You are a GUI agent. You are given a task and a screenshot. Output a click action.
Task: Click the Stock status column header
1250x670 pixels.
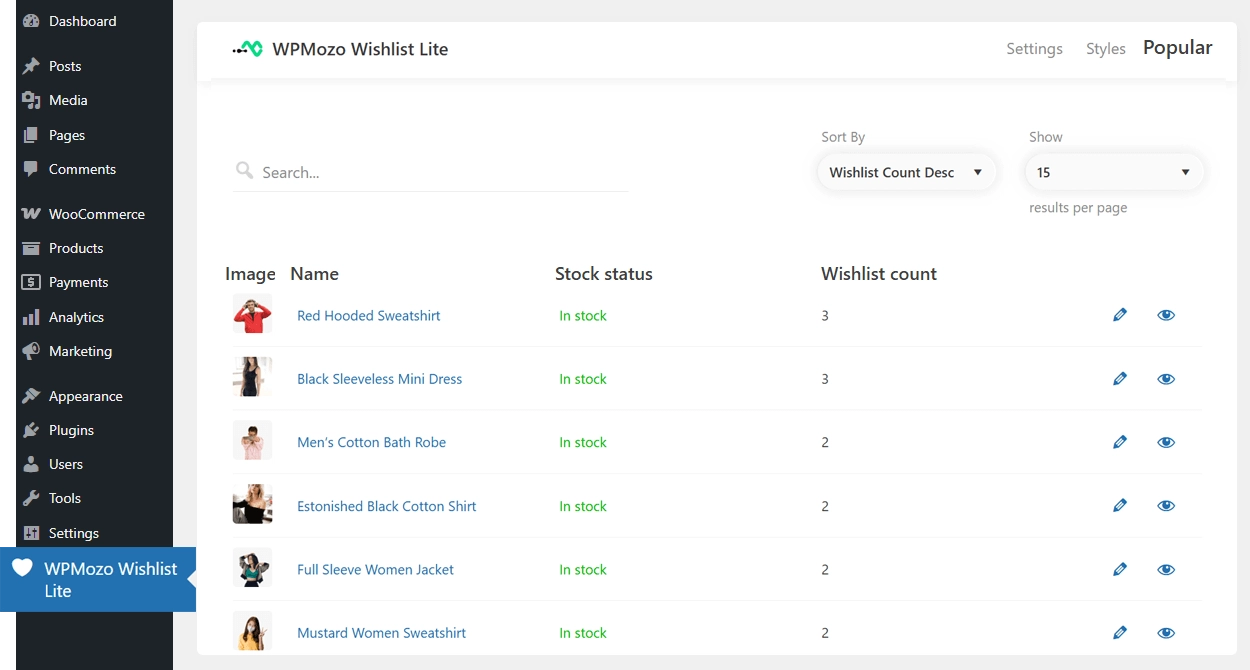click(604, 274)
